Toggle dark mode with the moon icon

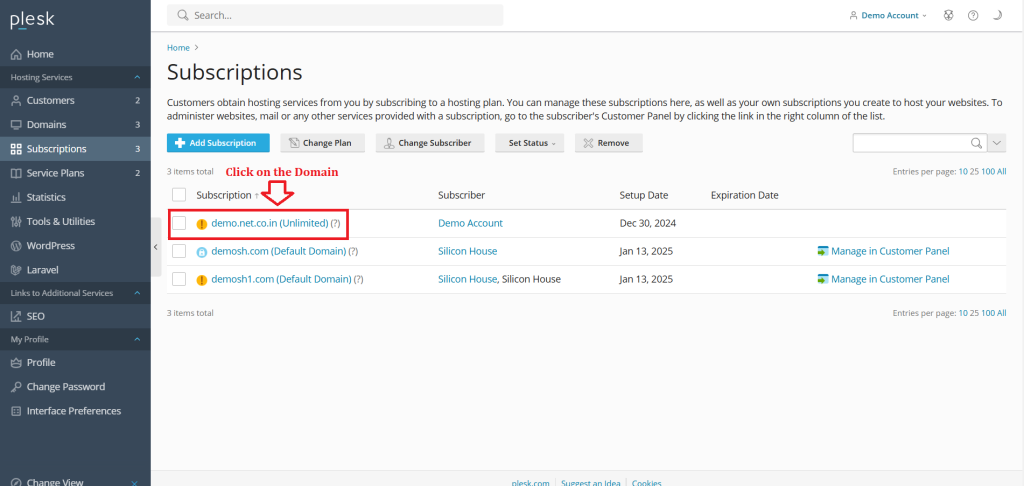pos(997,16)
